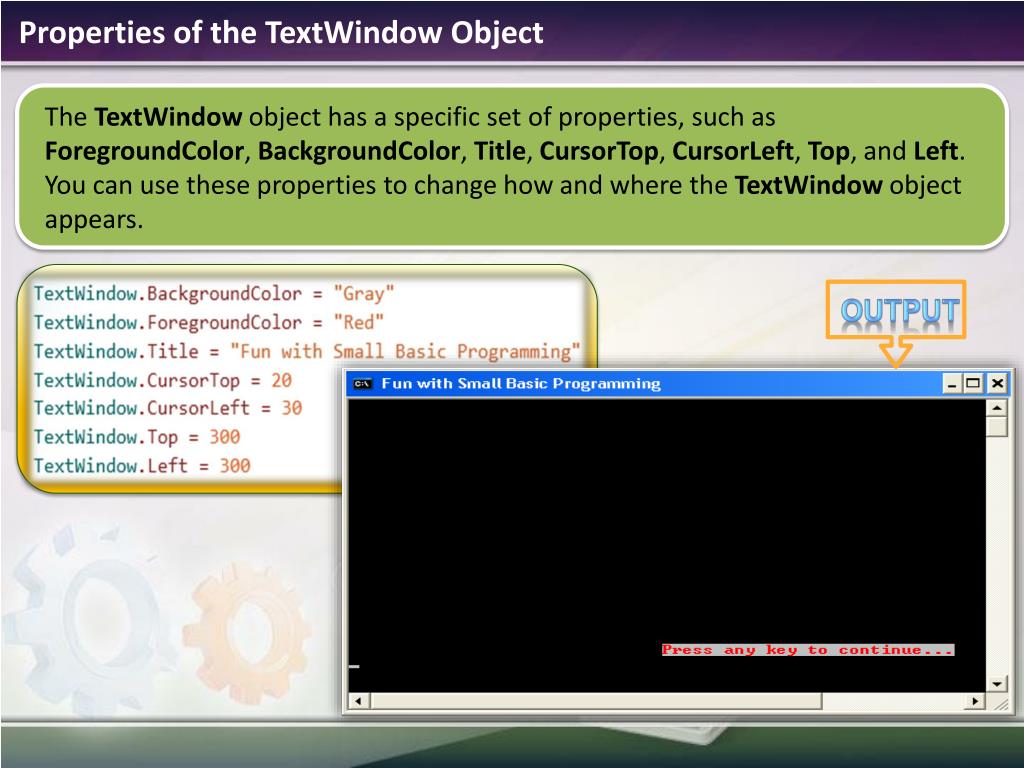Click the TextWindow.Top = 300 line

pos(137,437)
